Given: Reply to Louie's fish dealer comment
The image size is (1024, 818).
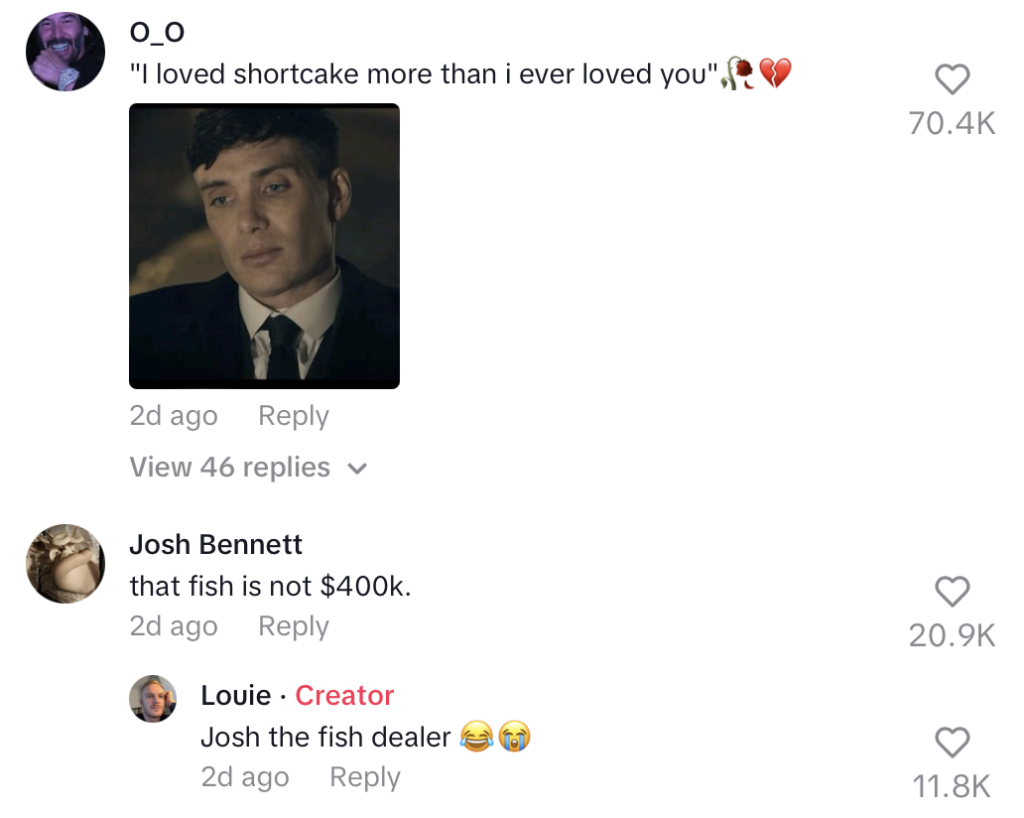Looking at the screenshot, I should (364, 777).
